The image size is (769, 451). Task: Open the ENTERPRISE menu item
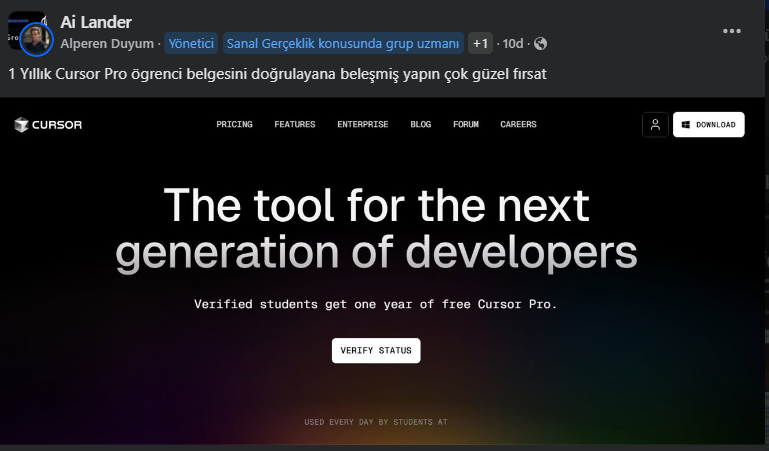coord(362,125)
